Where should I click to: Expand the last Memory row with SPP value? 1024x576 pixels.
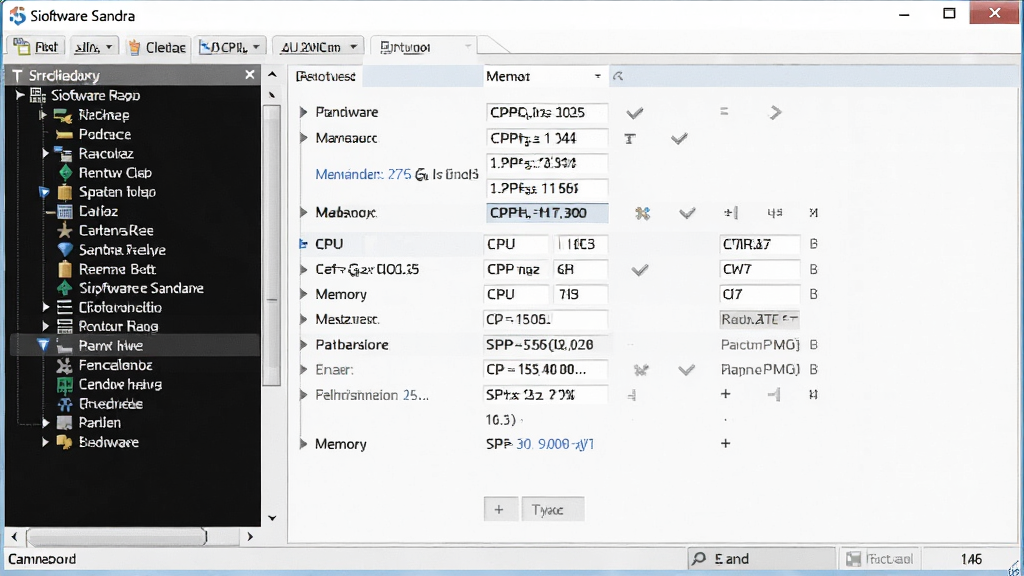coord(304,444)
